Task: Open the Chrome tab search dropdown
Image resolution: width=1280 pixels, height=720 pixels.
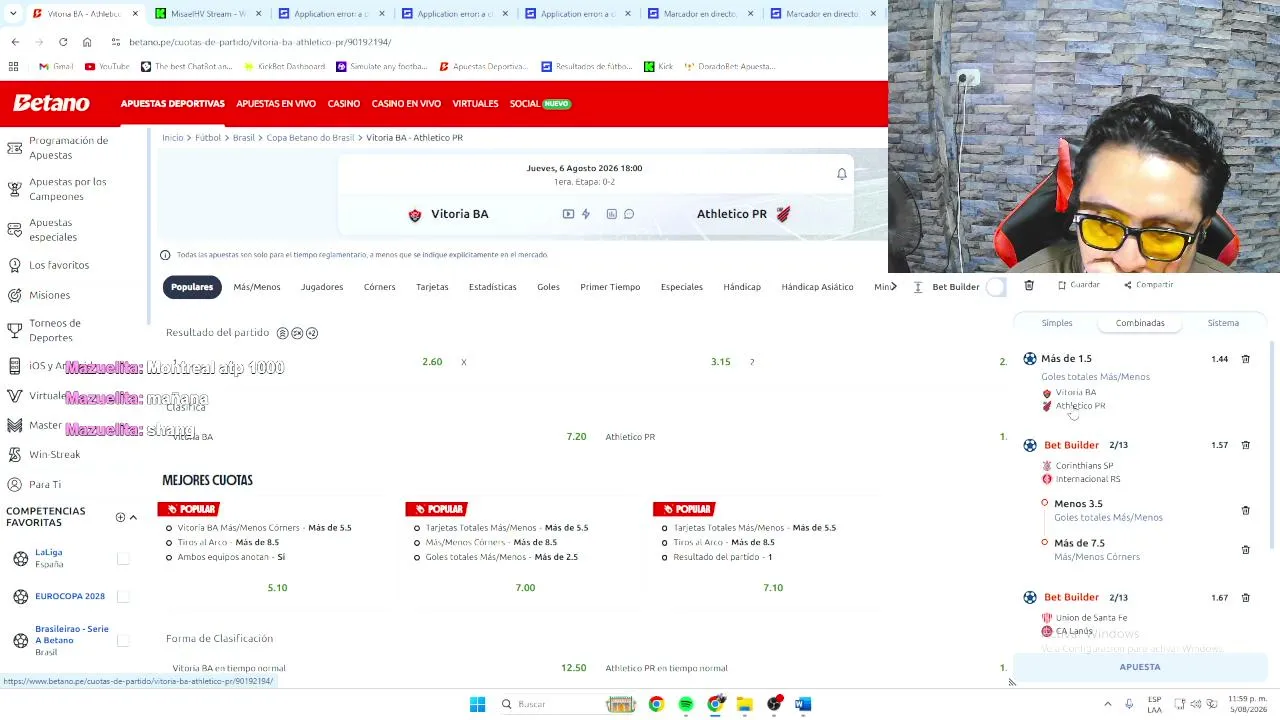Action: pos(13,14)
